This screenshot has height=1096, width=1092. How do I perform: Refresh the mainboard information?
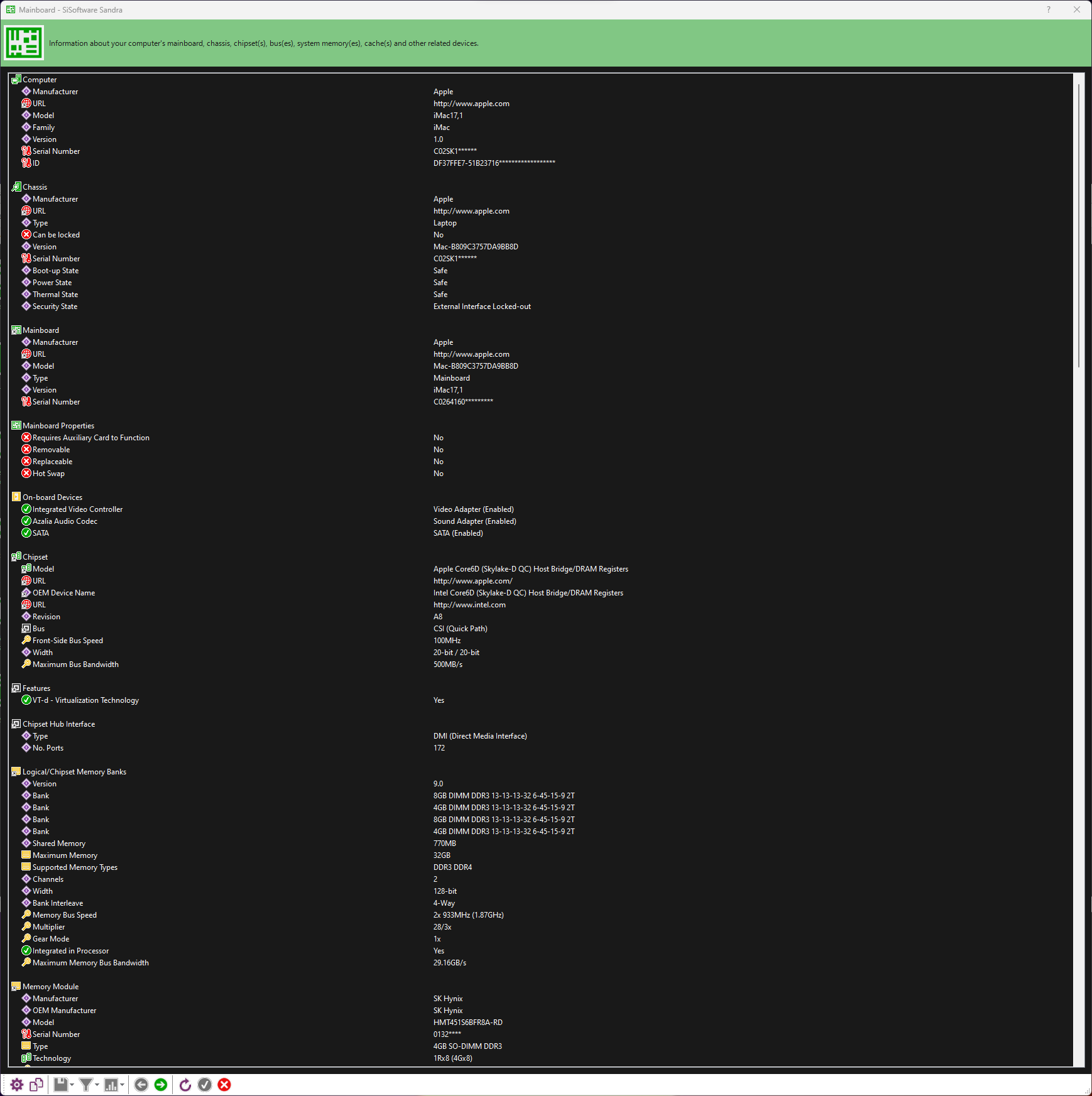click(x=185, y=1085)
